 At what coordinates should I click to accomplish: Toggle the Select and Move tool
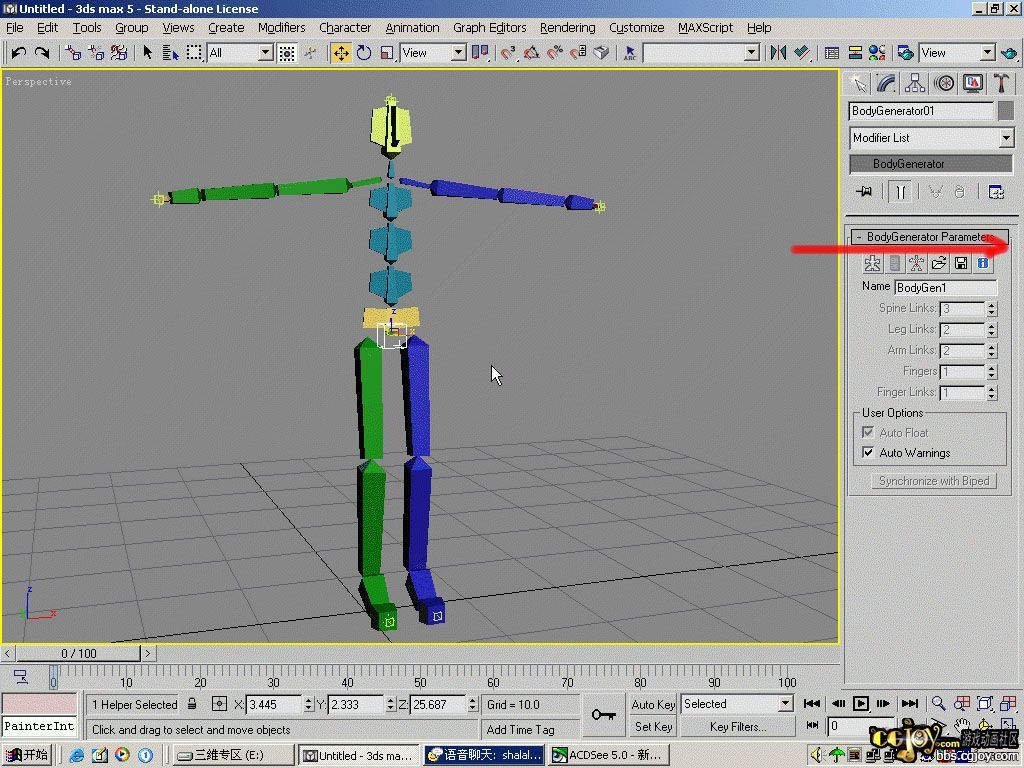click(341, 53)
